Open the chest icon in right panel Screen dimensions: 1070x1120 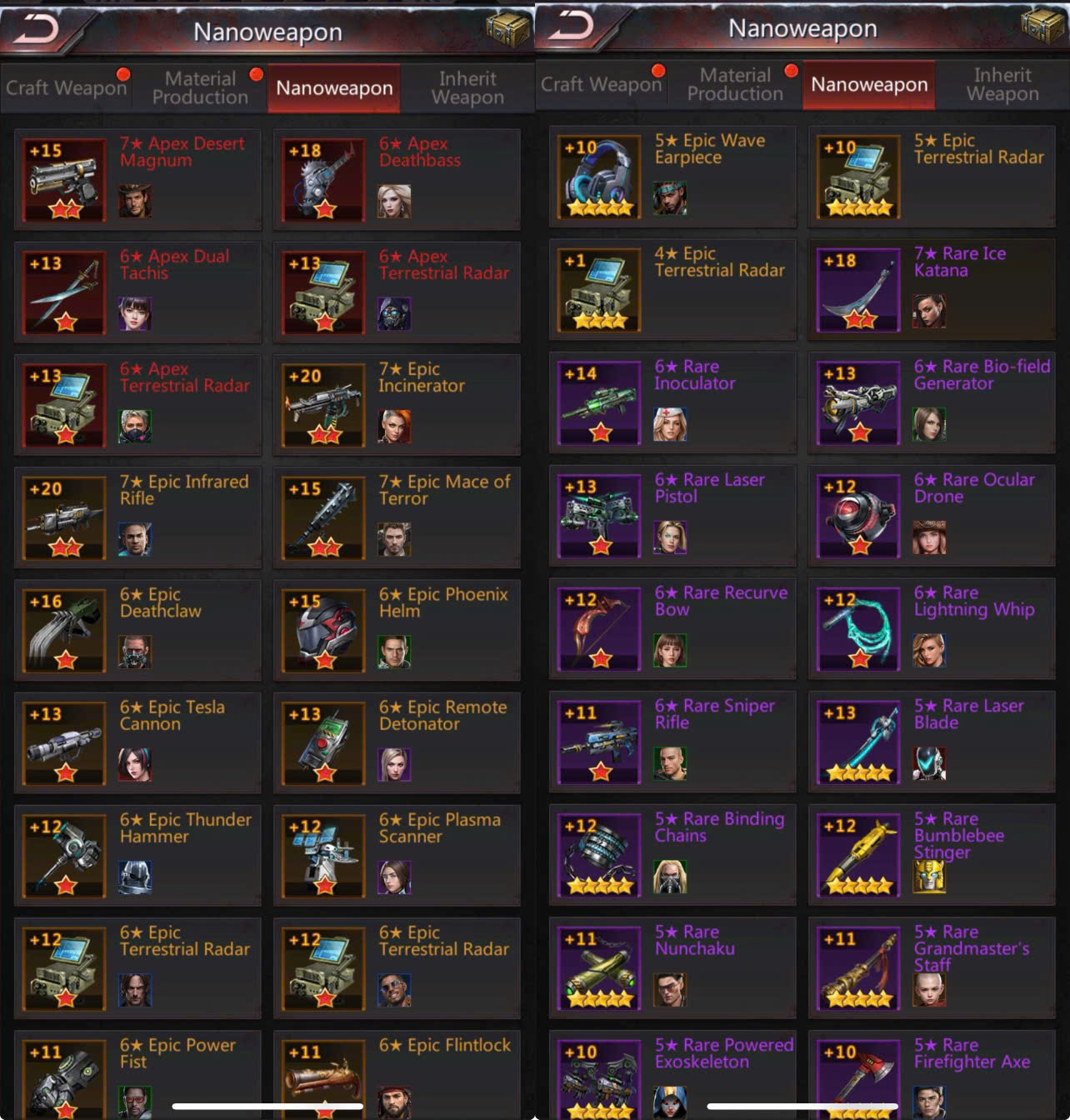1042,26
